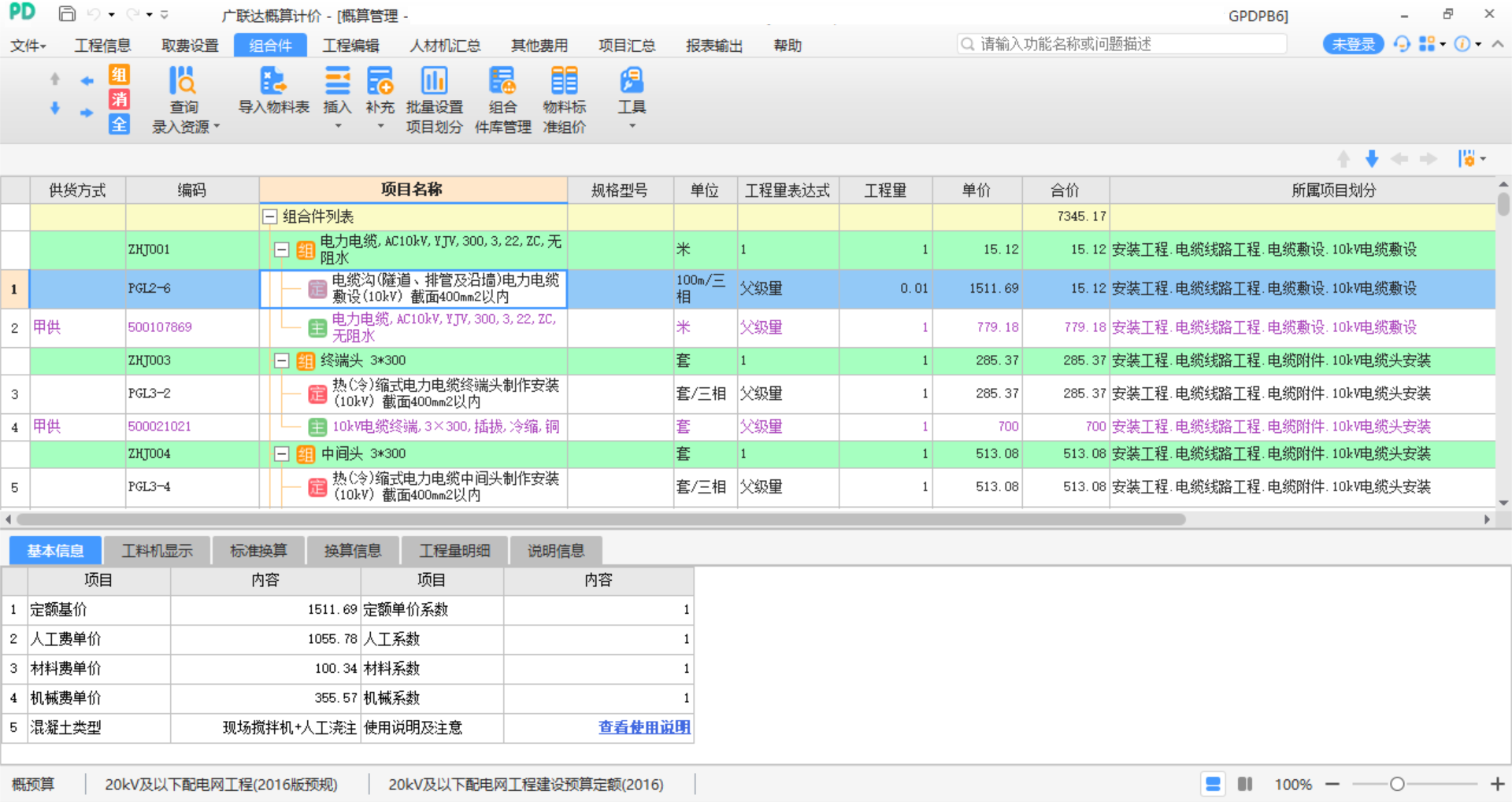This screenshot has height=802, width=1512.
Task: Click the 未登录 login button
Action: [1353, 45]
